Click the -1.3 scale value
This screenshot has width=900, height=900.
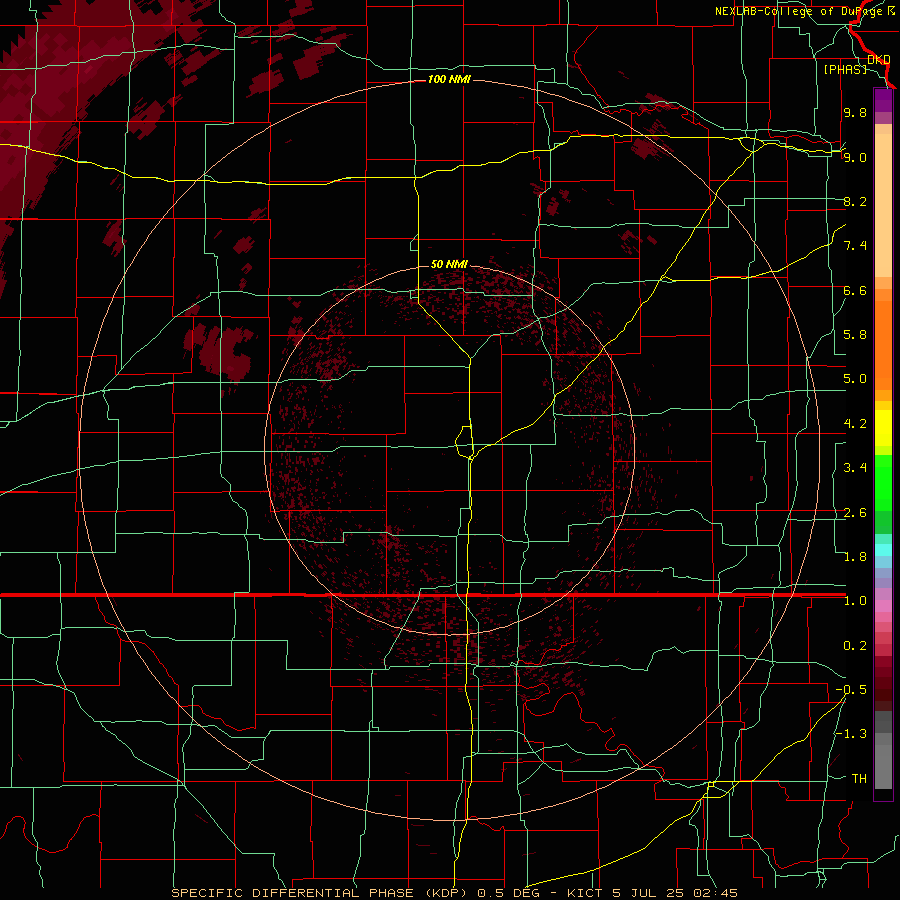point(851,734)
